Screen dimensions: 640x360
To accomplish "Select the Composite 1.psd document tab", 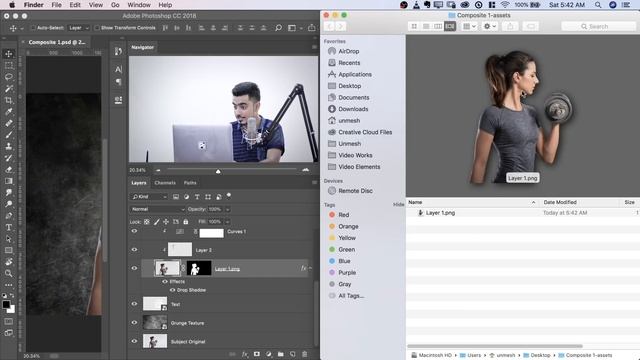I will pyautogui.click(x=56, y=42).
